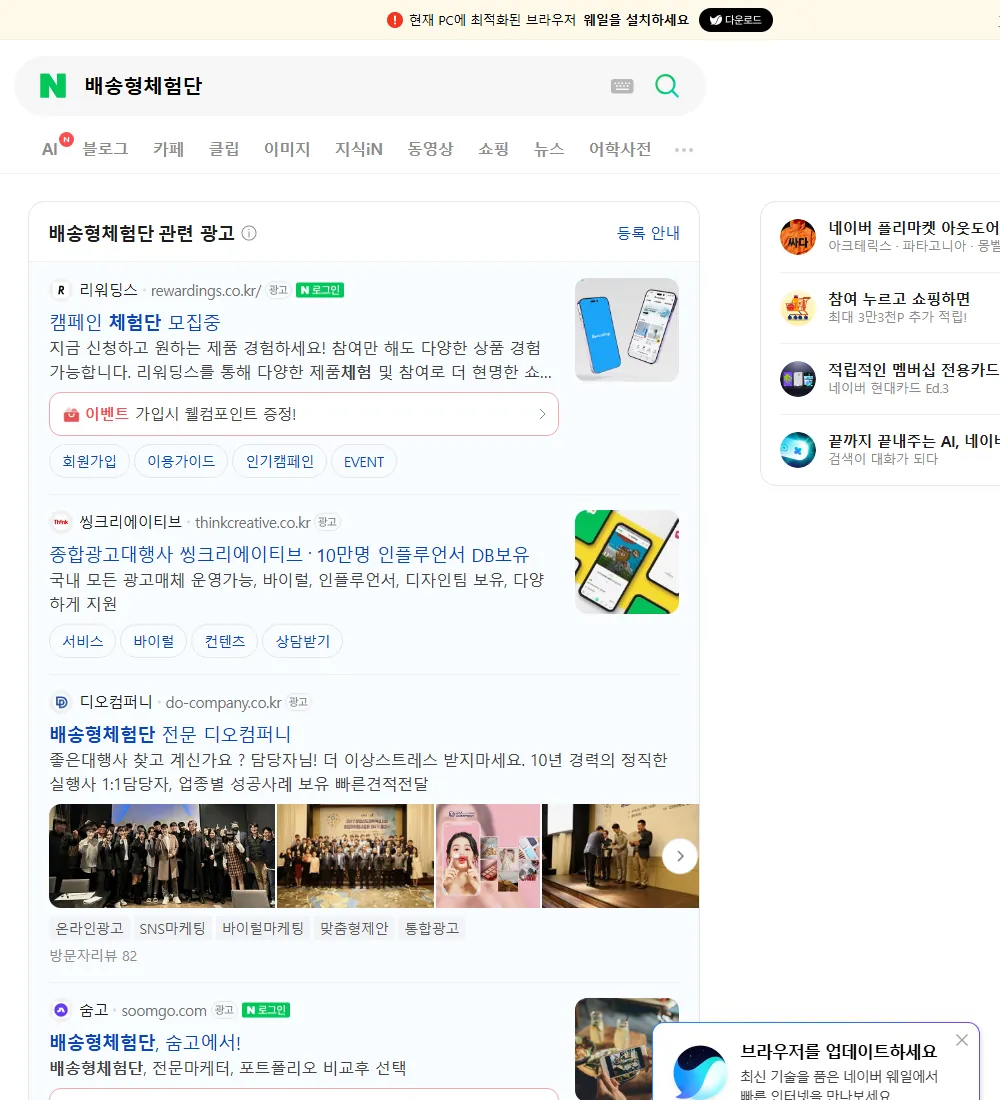The image size is (1000, 1100).
Task: Click the 컨텐츠 chip
Action: (x=225, y=641)
